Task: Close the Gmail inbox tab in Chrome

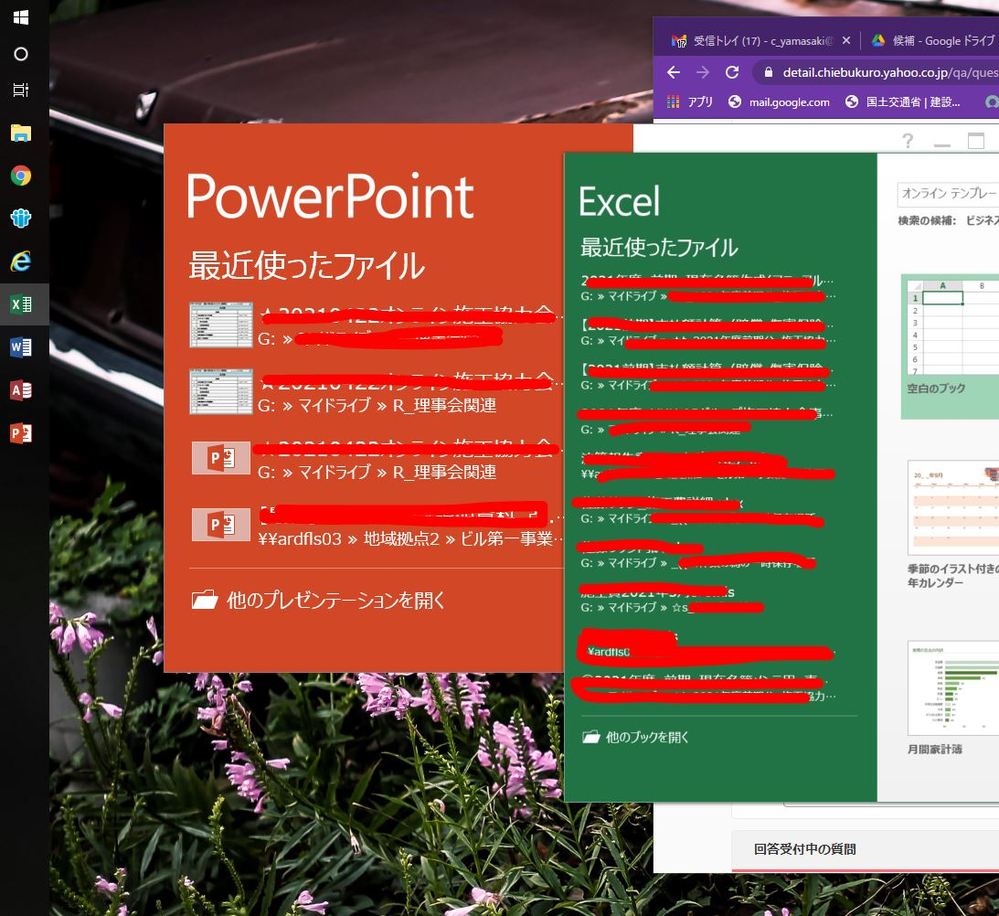Action: [x=846, y=40]
